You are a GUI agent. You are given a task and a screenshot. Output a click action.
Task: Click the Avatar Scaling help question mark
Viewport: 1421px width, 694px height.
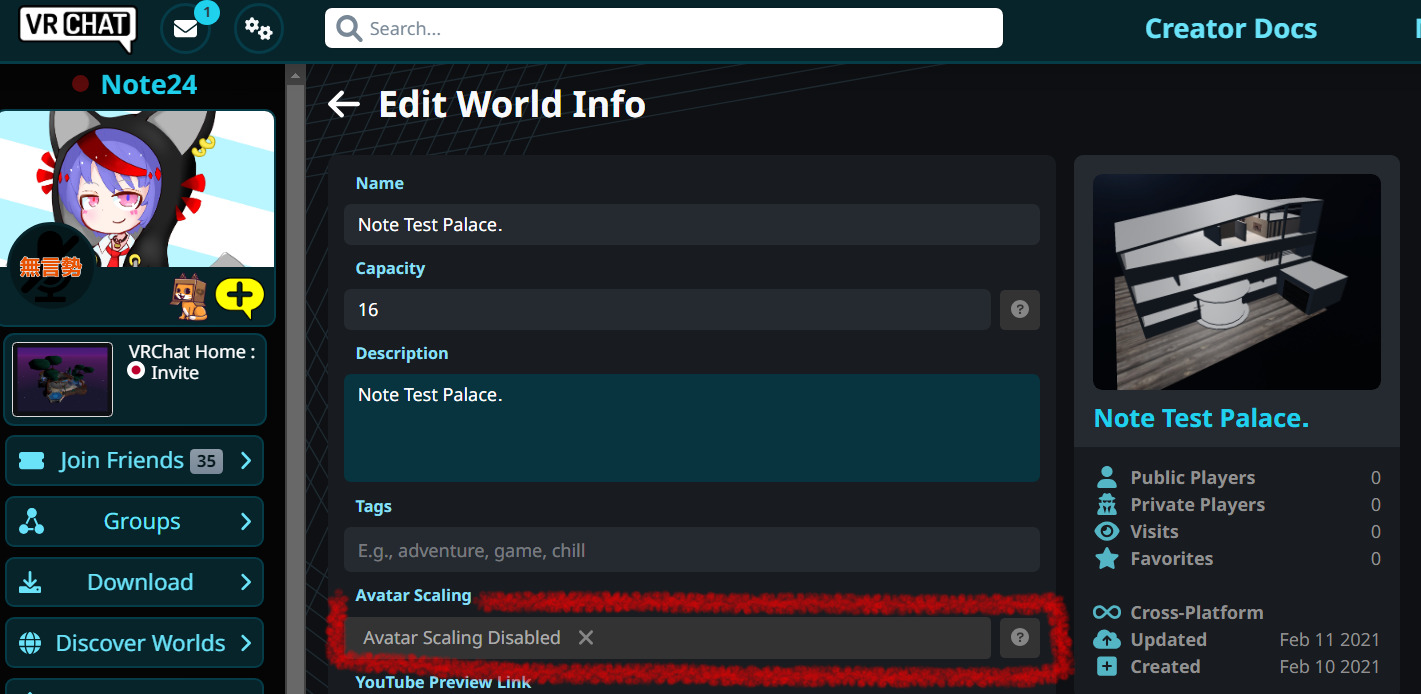(x=1019, y=638)
